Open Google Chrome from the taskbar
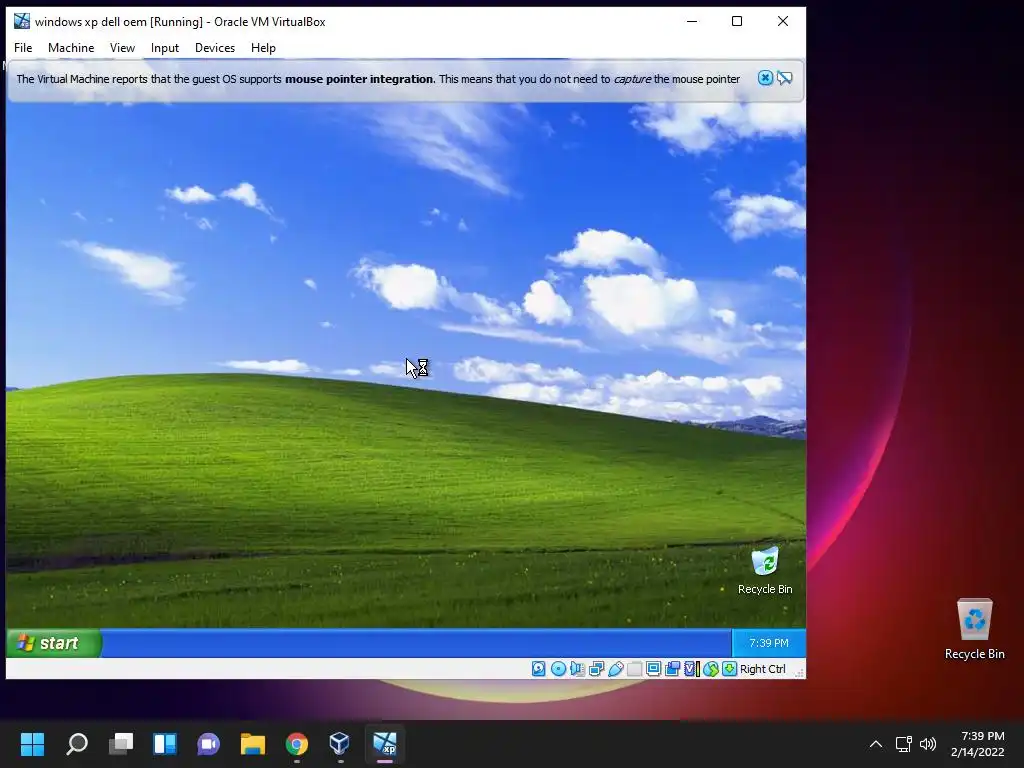 [296, 744]
